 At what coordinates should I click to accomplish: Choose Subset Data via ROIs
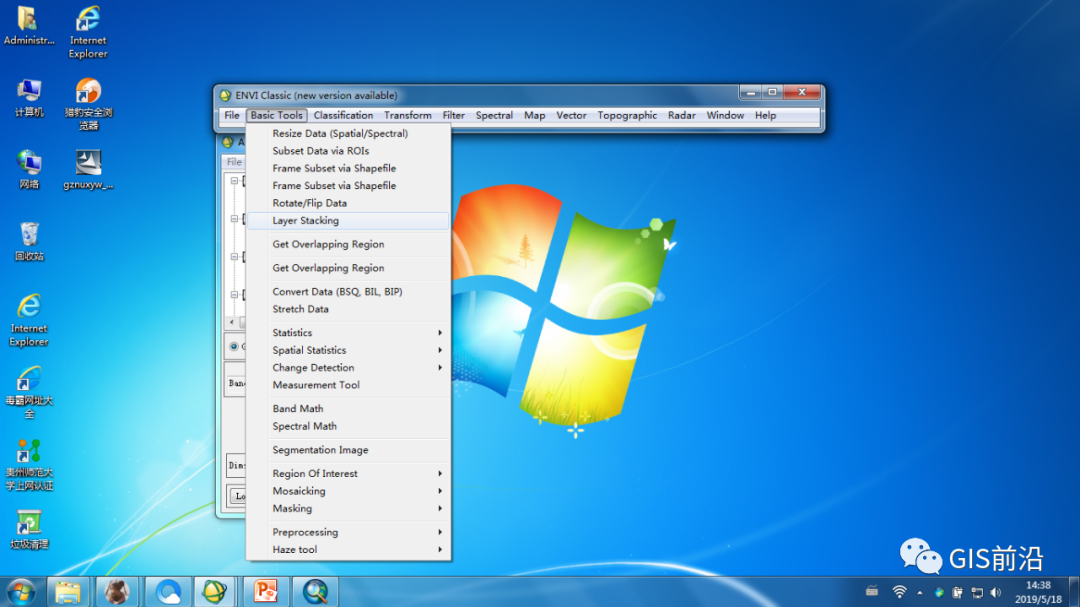coord(348,151)
